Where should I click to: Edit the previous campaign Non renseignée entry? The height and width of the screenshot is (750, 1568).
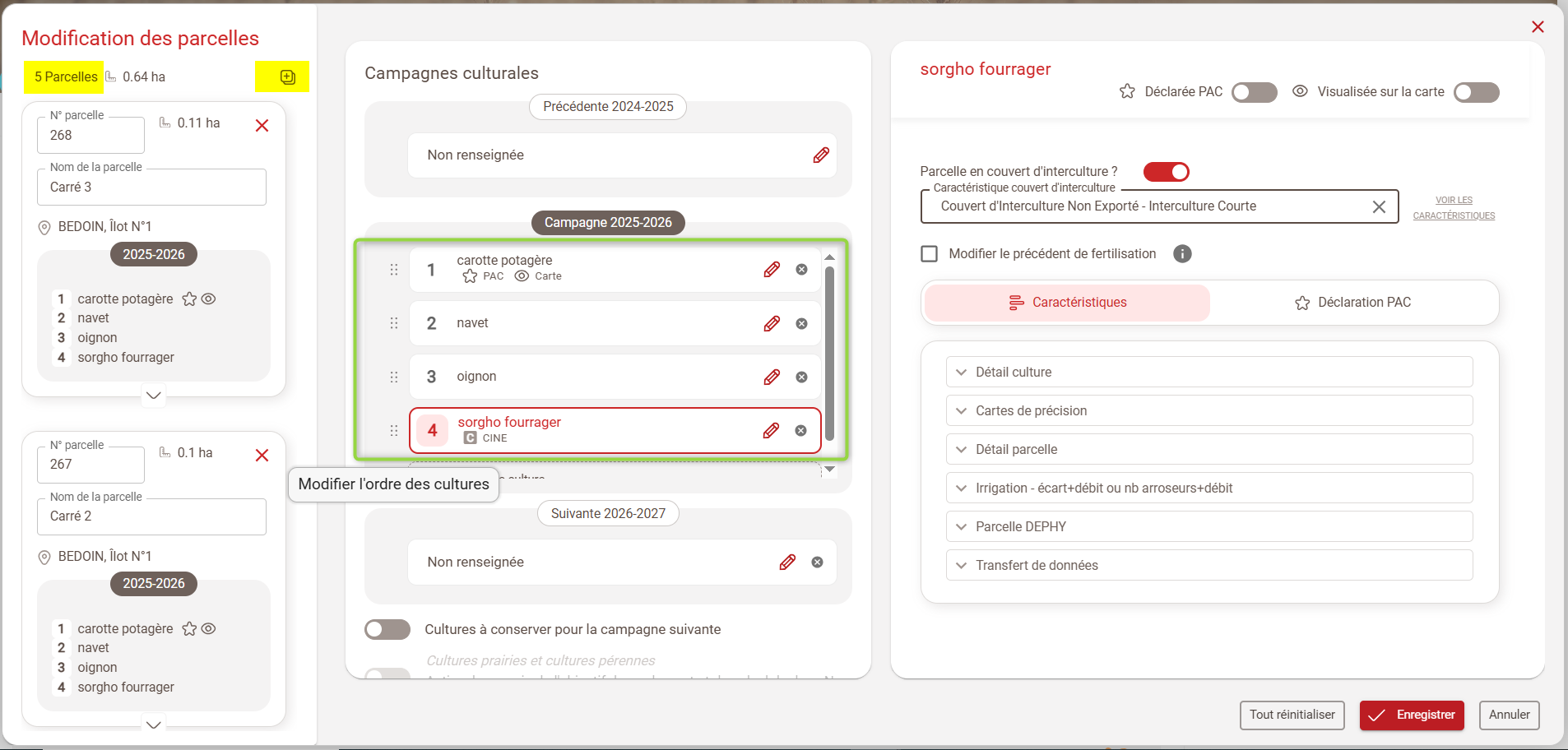coord(820,155)
